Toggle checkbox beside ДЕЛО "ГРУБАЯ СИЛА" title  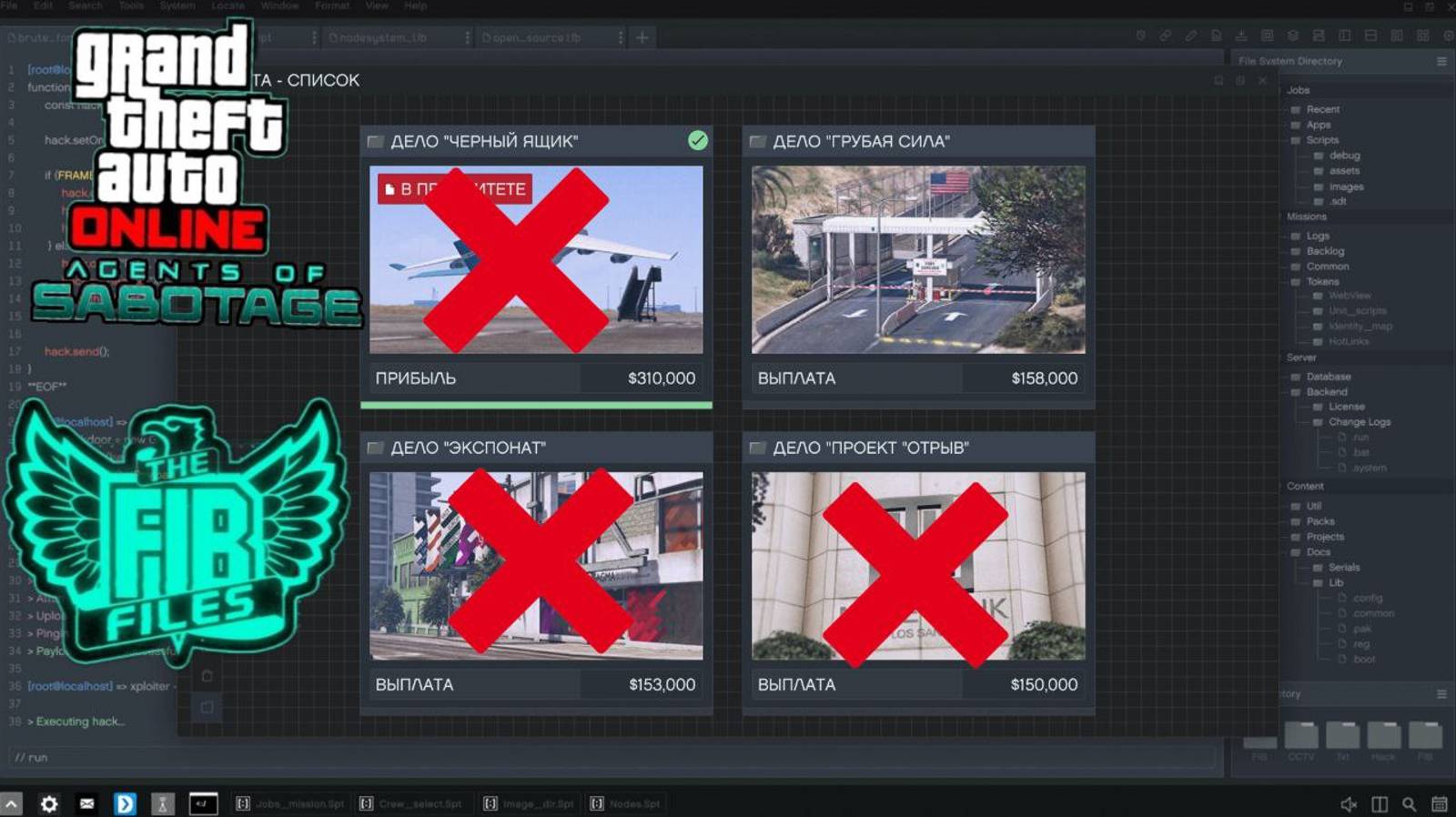point(757,141)
